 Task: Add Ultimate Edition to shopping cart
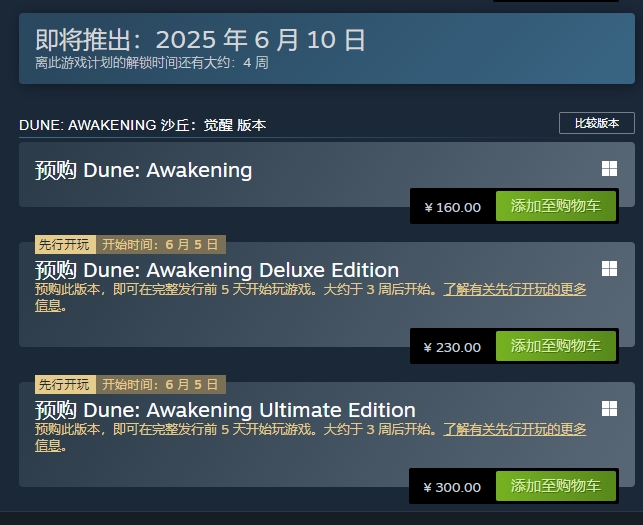[x=555, y=486]
